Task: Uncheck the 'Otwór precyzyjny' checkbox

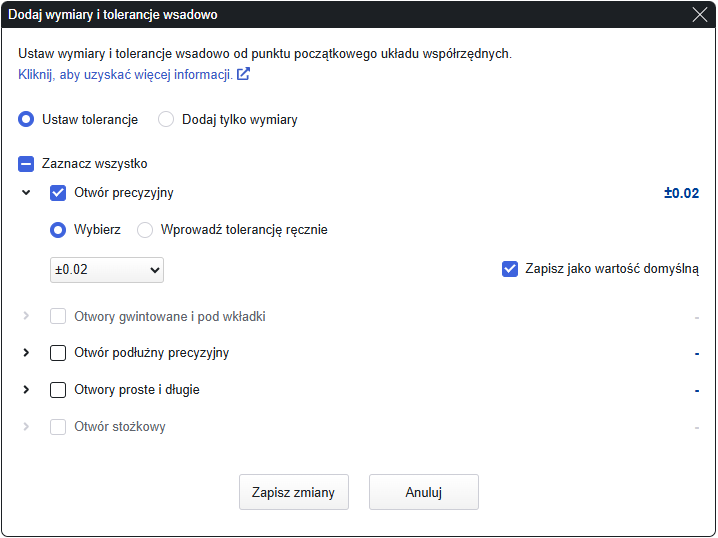Action: point(58,193)
